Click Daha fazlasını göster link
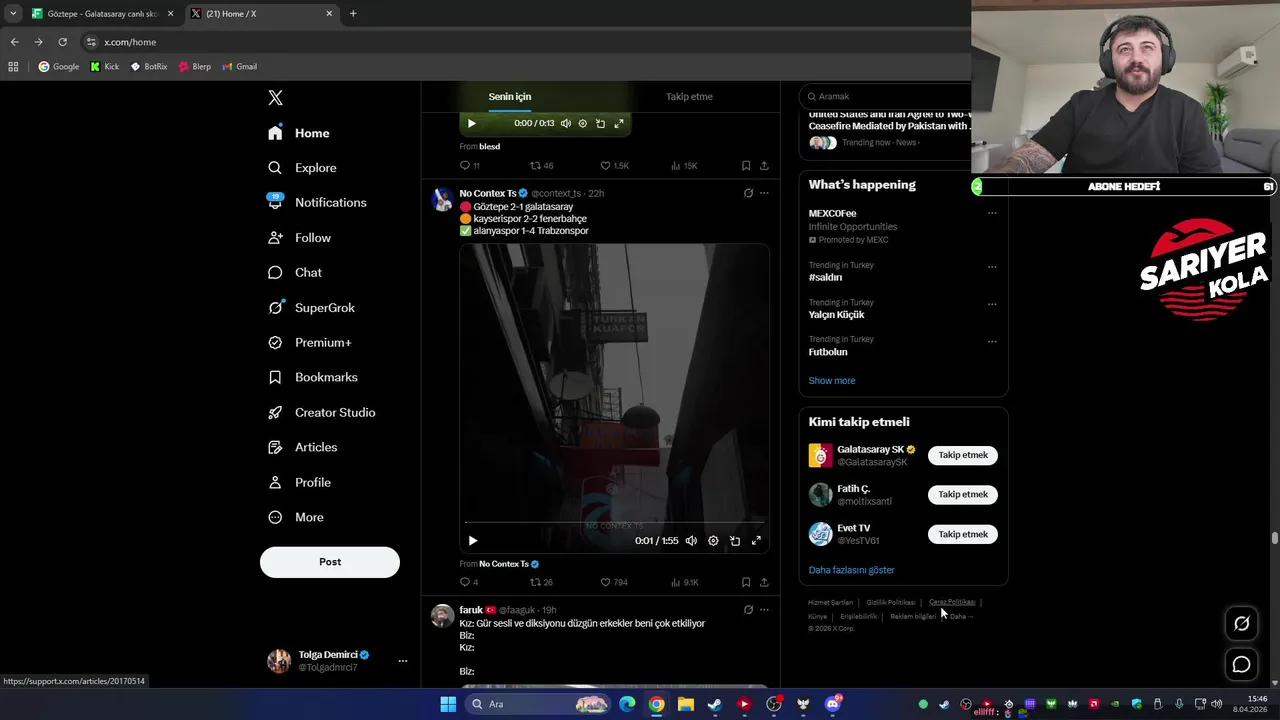1280x720 pixels. (852, 570)
